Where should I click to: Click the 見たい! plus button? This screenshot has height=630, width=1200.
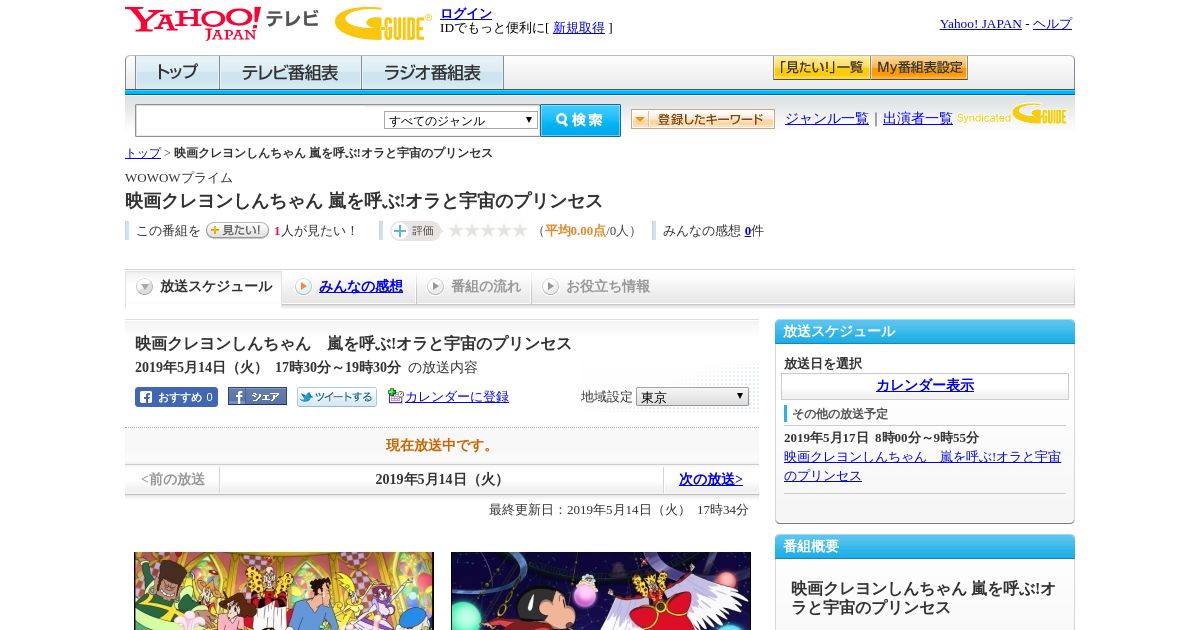[237, 230]
